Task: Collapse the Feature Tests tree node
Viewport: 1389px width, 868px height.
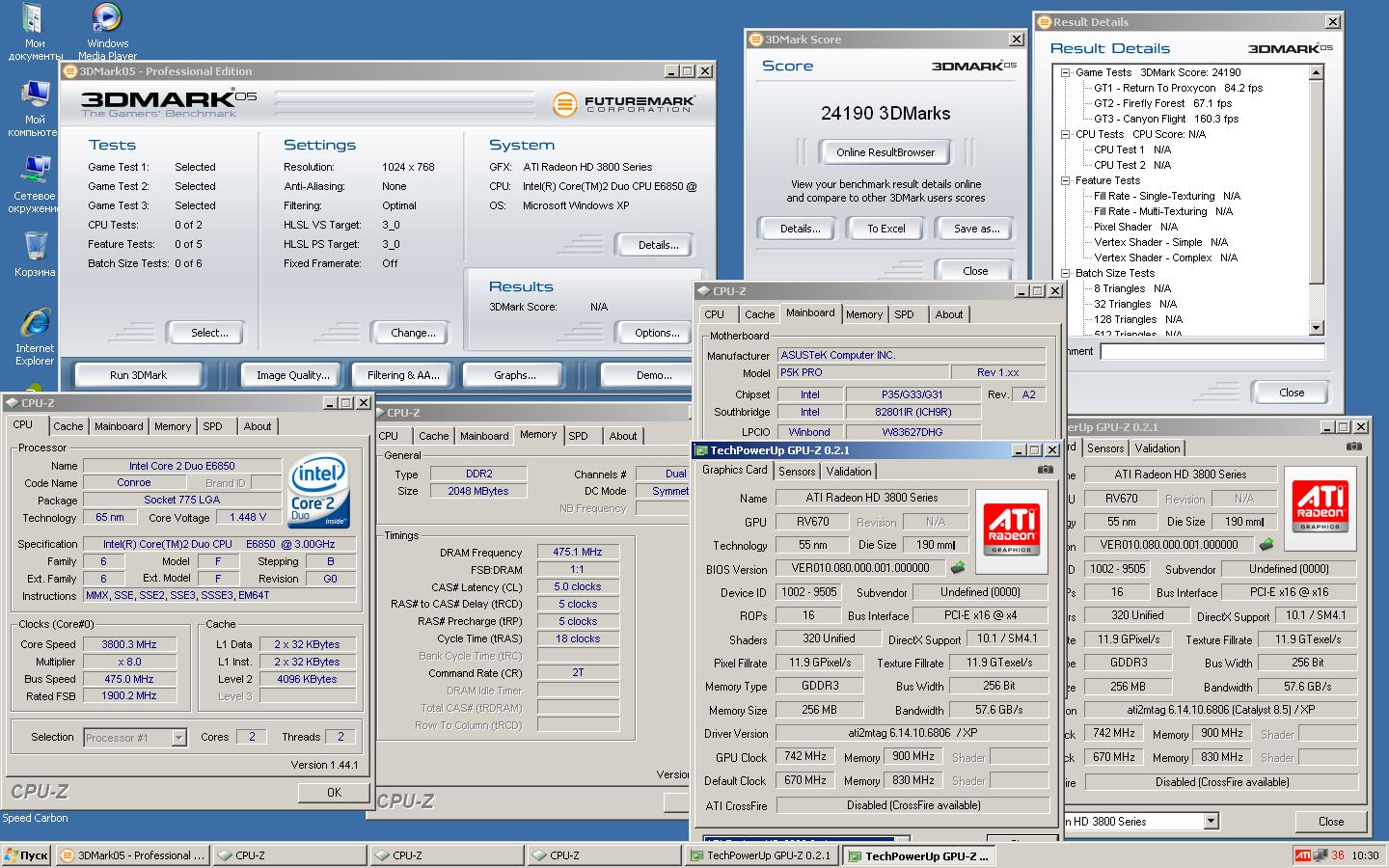Action: click(x=1065, y=180)
